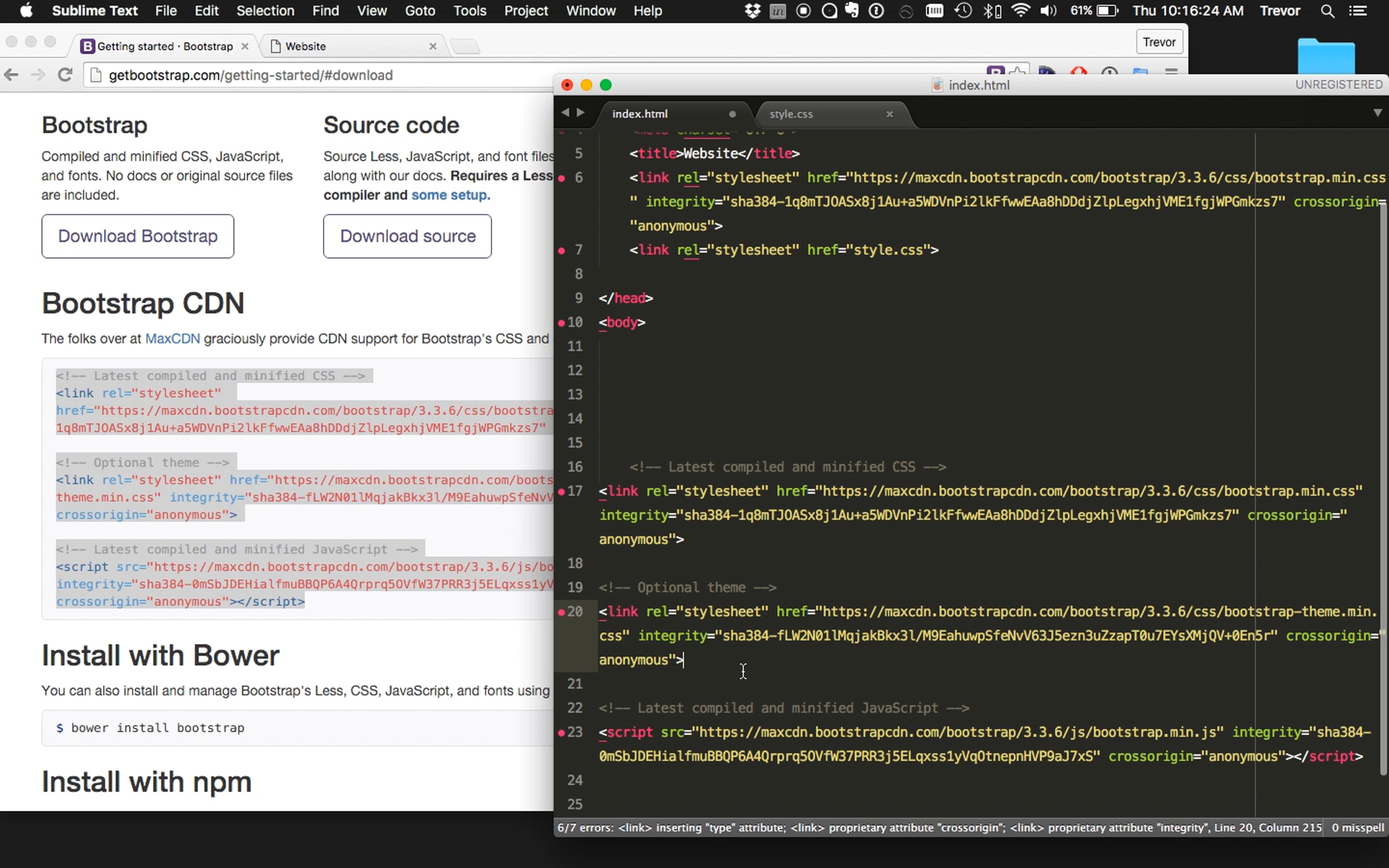Follow the 'some setup' link
Image resolution: width=1389 pixels, height=868 pixels.
450,195
